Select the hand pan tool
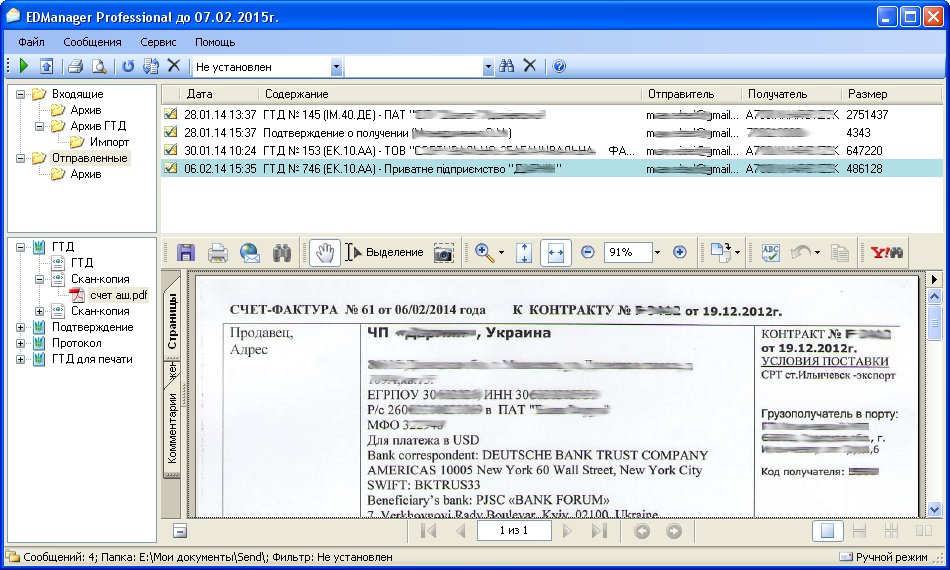950x570 pixels. [x=325, y=253]
